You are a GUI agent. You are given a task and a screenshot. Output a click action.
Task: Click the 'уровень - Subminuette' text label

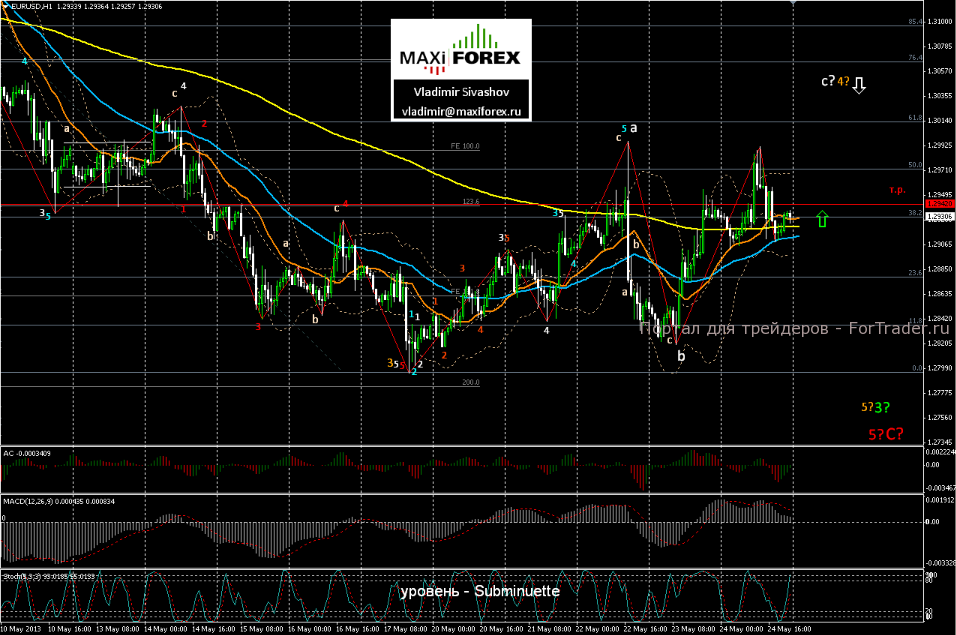click(480, 591)
